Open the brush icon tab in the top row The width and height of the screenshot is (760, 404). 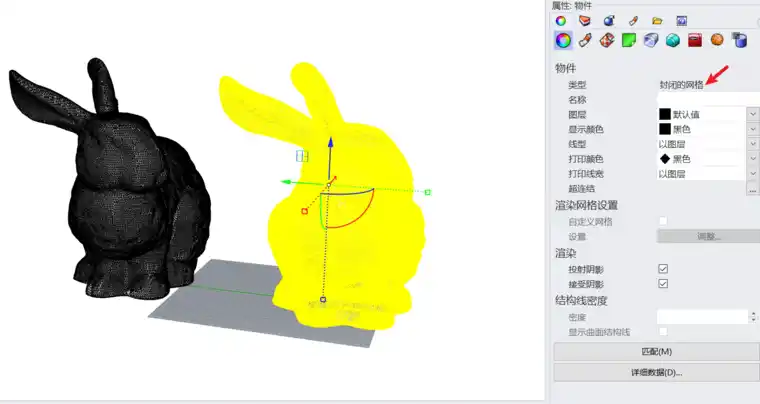(x=633, y=21)
